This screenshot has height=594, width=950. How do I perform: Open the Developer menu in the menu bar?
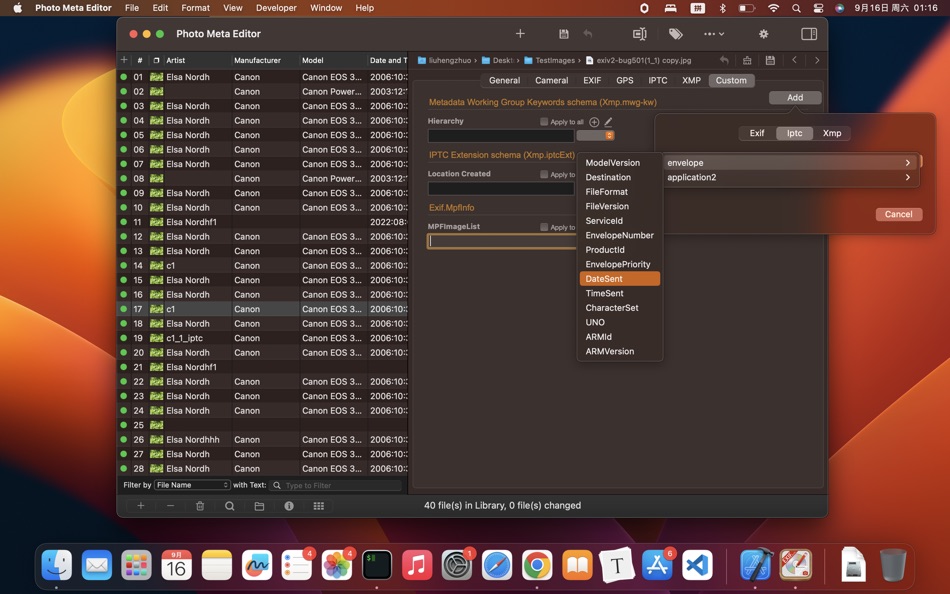click(x=276, y=8)
